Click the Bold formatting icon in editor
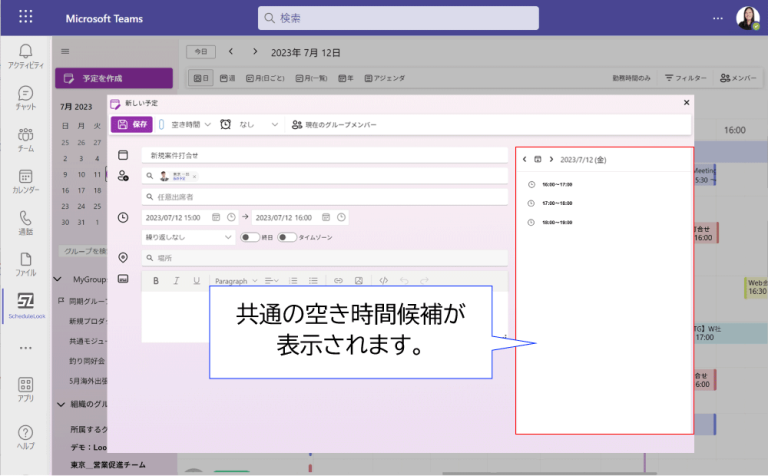This screenshot has height=476, width=768. [156, 281]
